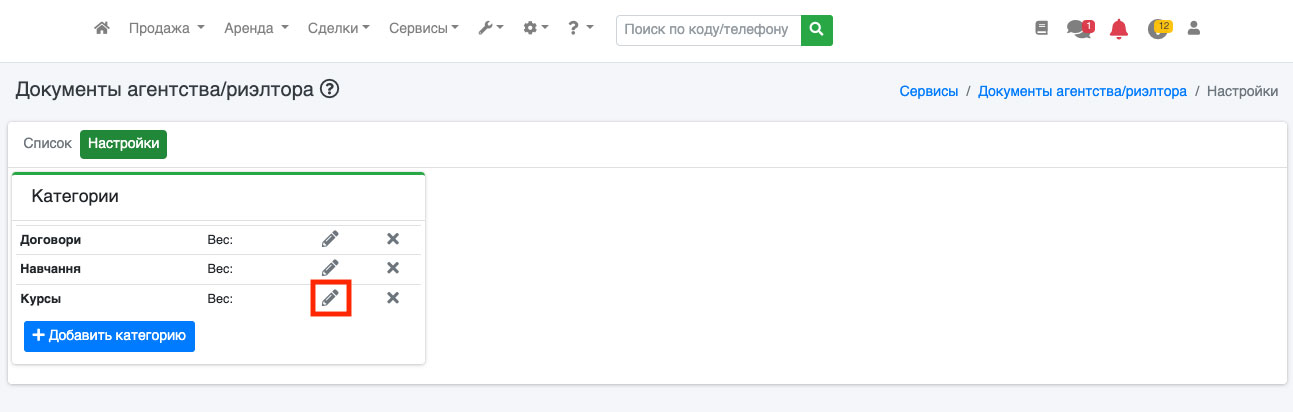This screenshot has height=412, width=1293.
Task: Open the book knowledge base icon
Action: coord(1041,29)
